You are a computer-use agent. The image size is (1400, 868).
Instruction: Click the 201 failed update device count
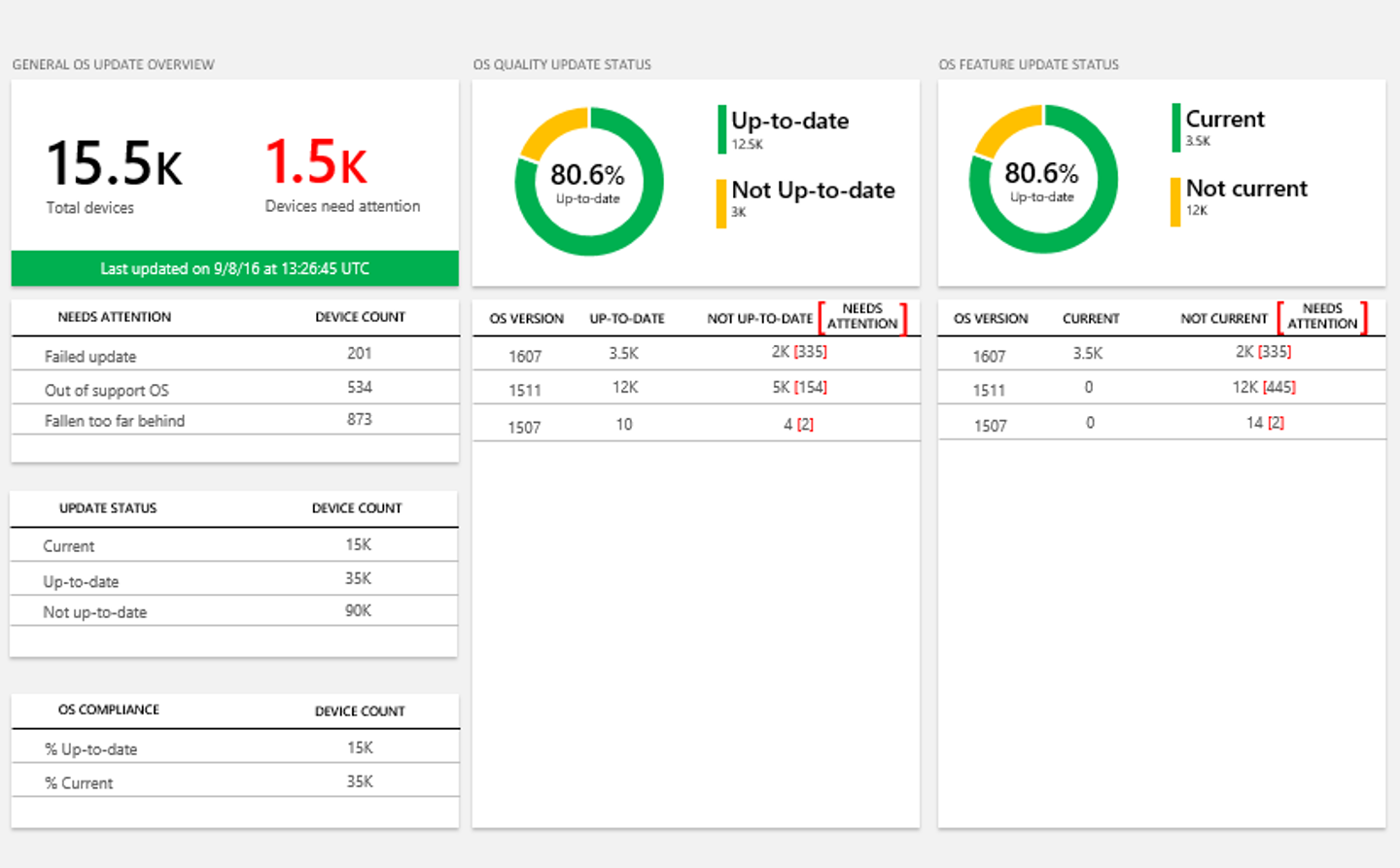coord(360,354)
